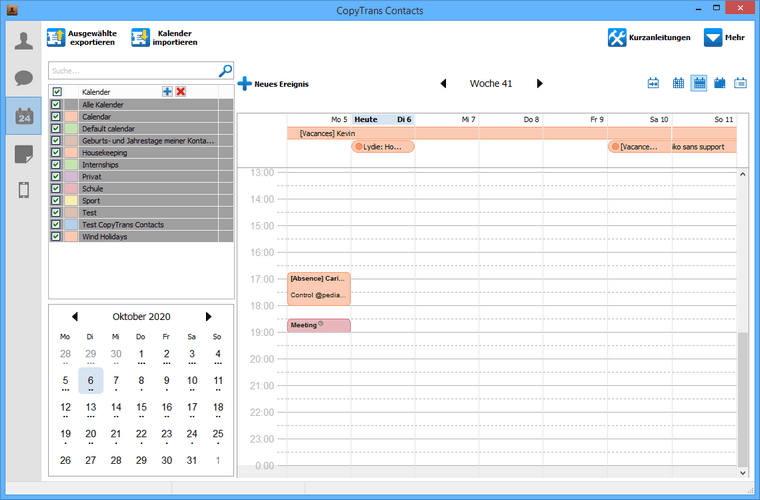Image resolution: width=760 pixels, height=500 pixels.
Task: Open the 'ko sans support' Sunday event
Action: [704, 146]
